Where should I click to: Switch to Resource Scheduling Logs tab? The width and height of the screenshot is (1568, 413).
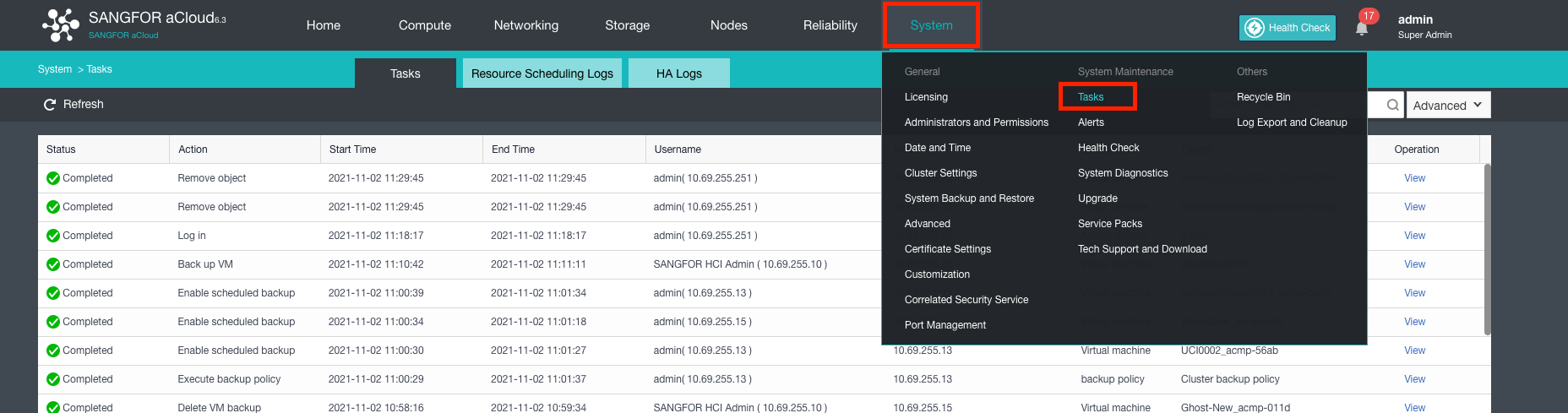tap(542, 73)
